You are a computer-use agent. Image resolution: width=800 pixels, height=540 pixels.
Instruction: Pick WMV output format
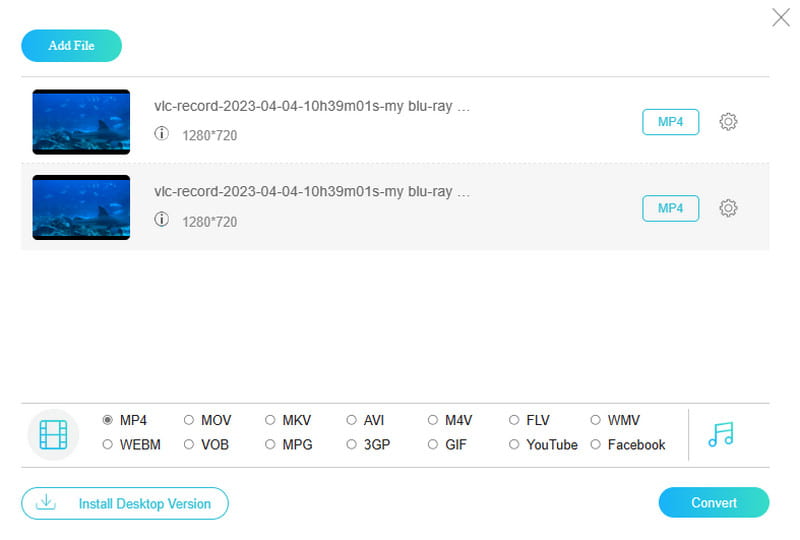(595, 420)
